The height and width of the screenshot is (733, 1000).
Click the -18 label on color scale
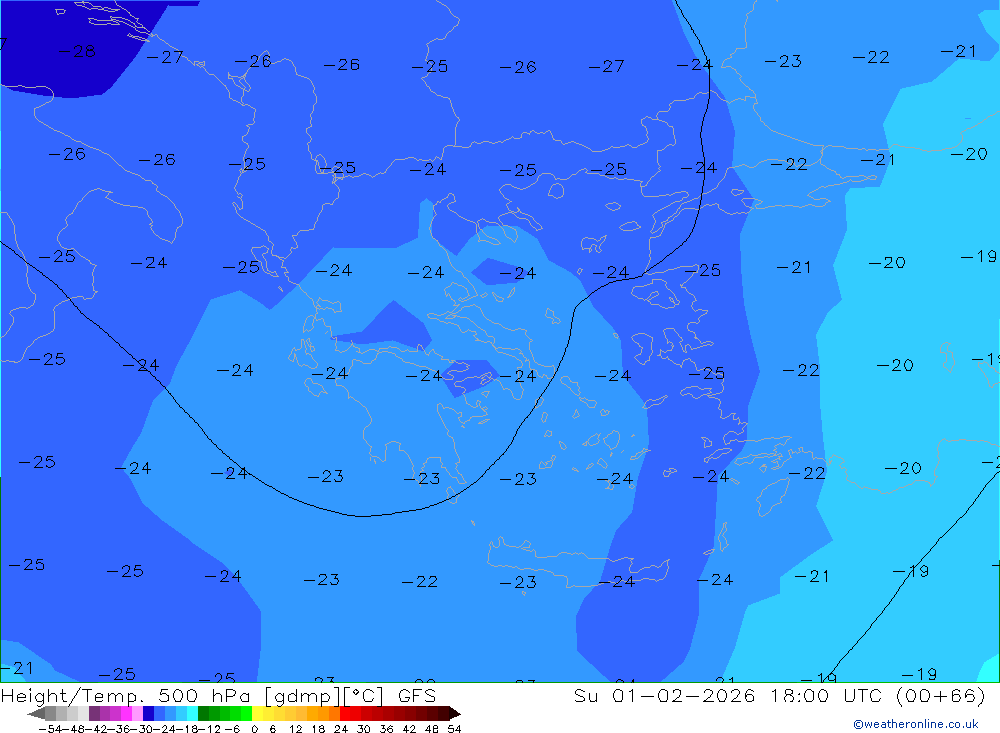(187, 729)
